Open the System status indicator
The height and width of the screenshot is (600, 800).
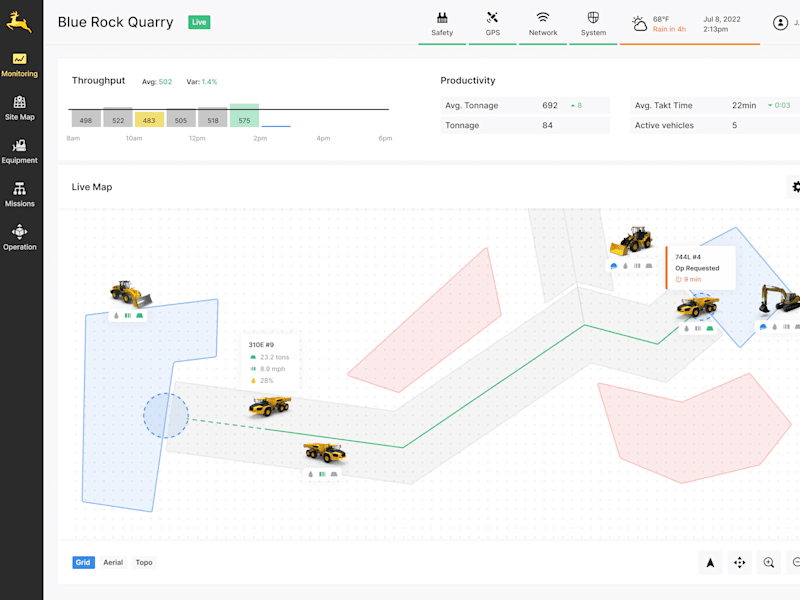point(593,24)
